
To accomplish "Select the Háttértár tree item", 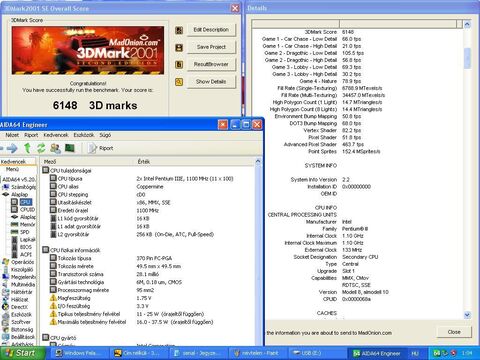I will (x=18, y=292).
